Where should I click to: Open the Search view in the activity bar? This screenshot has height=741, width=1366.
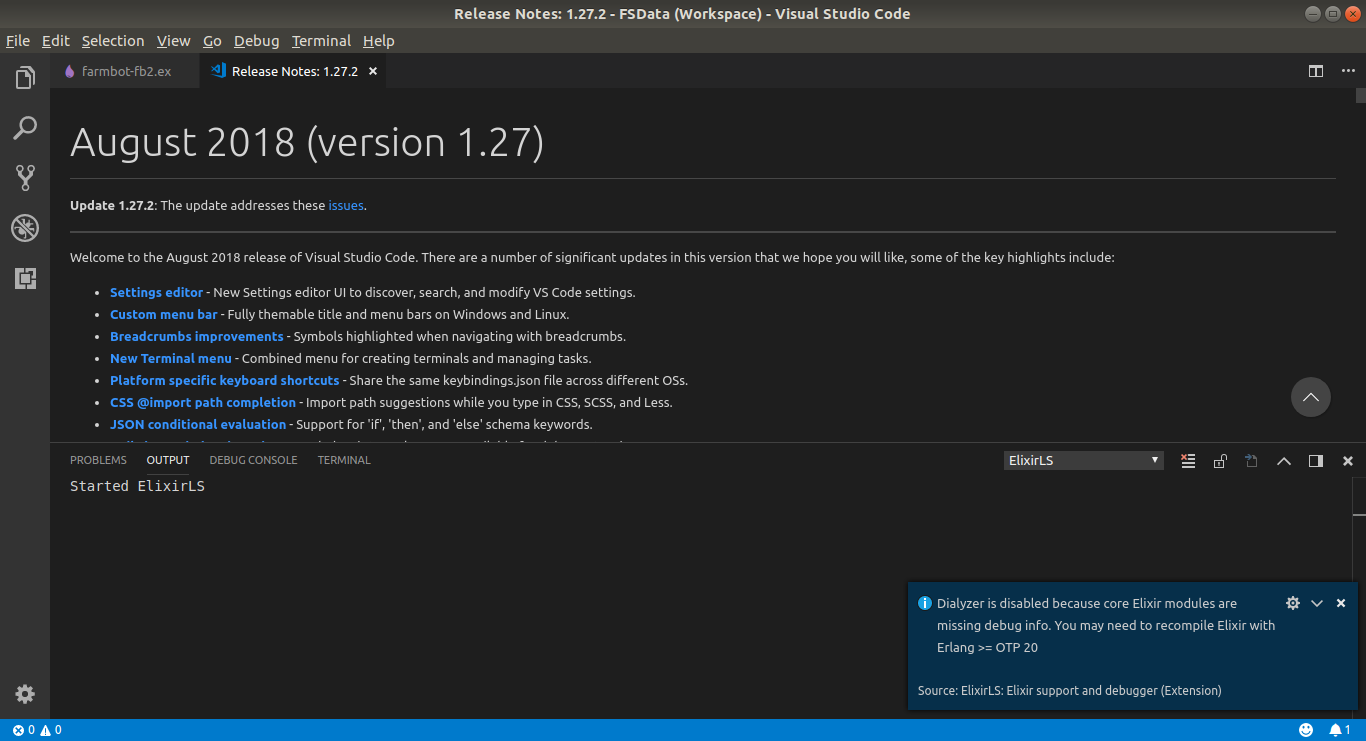click(x=24, y=128)
